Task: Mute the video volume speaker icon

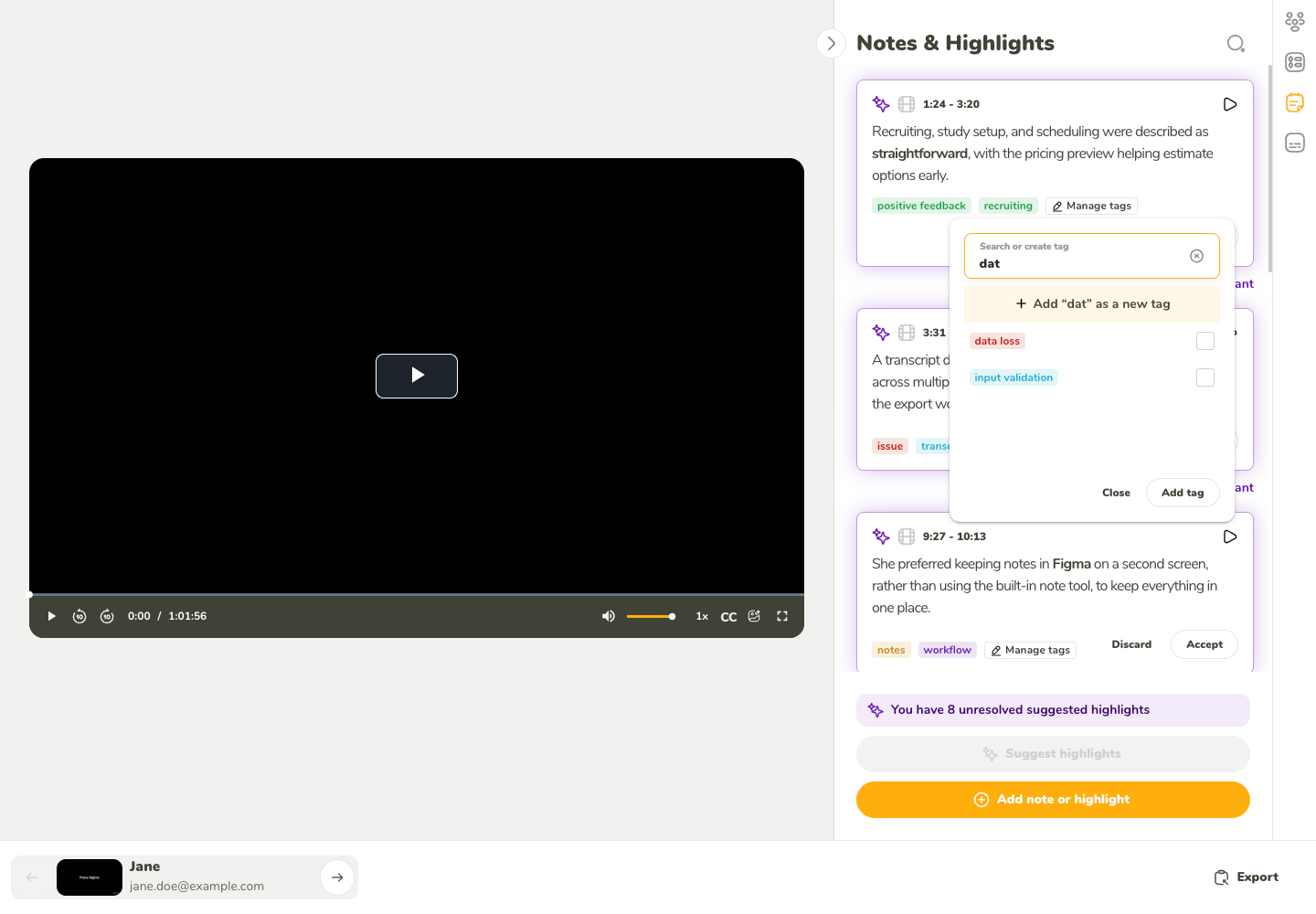Action: (608, 616)
